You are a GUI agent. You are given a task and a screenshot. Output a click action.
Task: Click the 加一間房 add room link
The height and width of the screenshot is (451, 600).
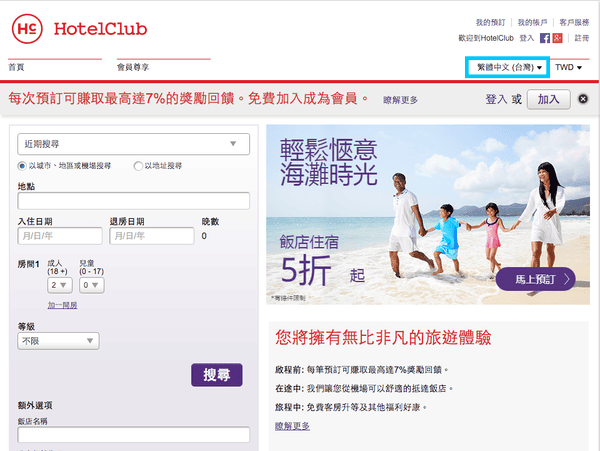point(62,305)
